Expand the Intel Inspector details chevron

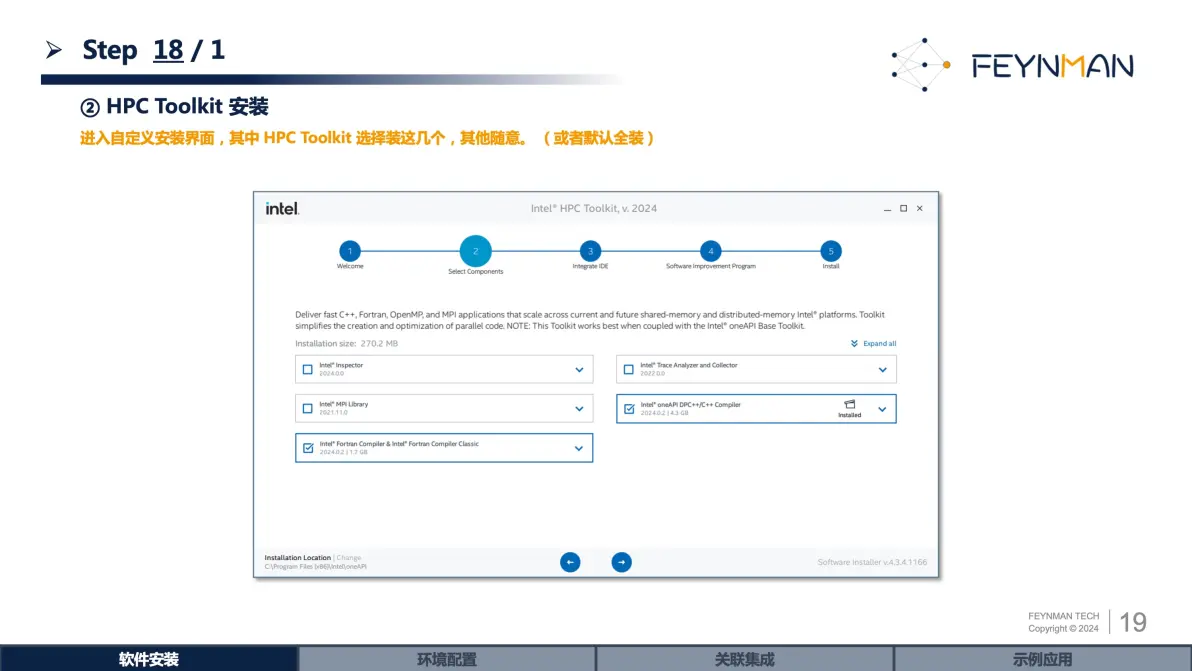pos(579,370)
